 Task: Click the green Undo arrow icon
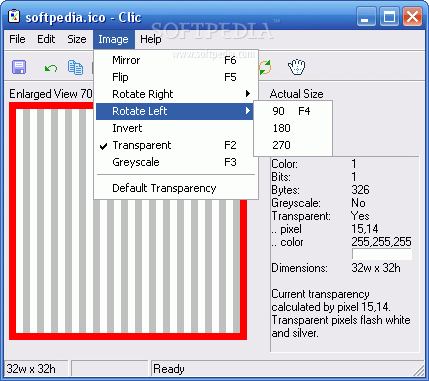[51, 68]
